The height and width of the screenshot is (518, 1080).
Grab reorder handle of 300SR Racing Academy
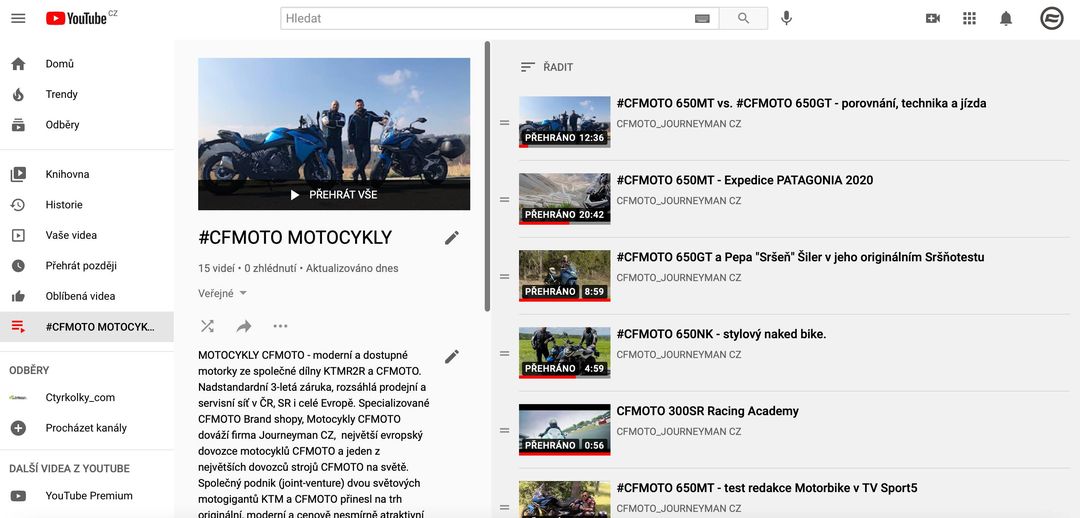(x=504, y=431)
